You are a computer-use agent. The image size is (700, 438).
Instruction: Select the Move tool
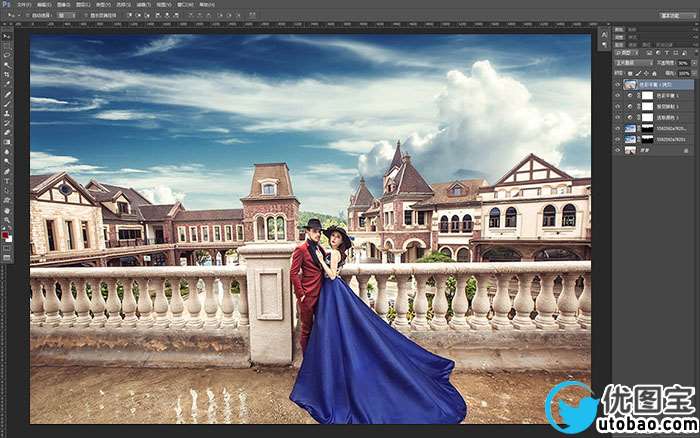point(6,37)
